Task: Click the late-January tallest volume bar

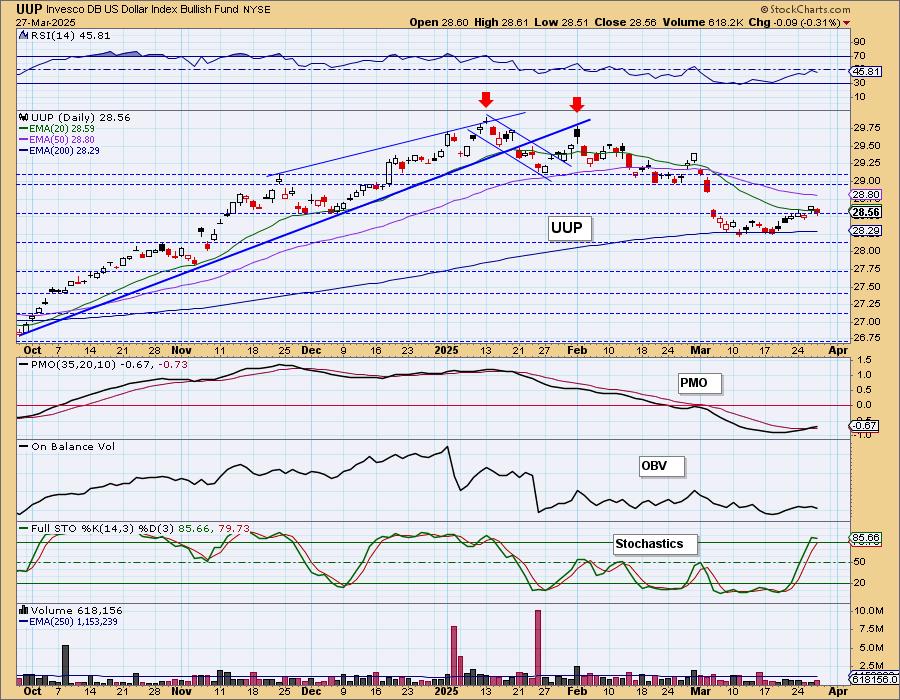Action: 538,647
